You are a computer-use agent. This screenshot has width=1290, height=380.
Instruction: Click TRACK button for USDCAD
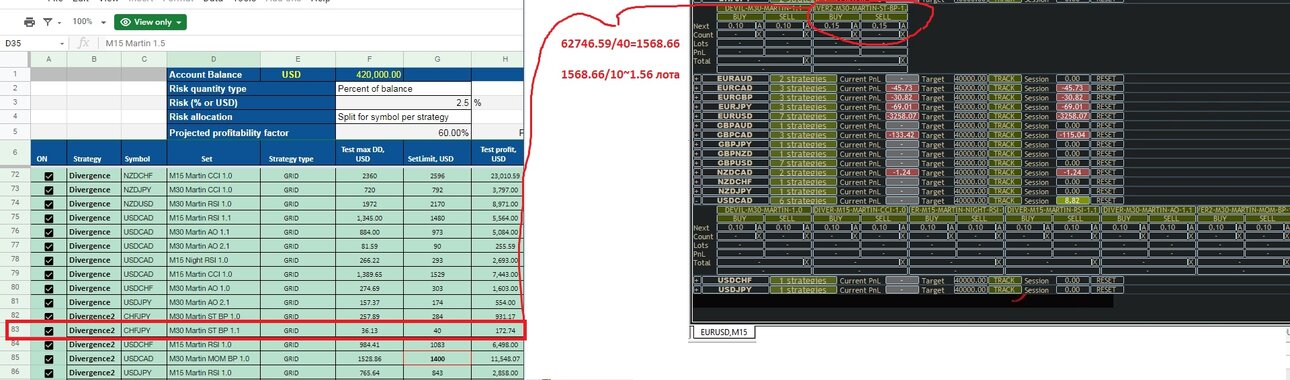(x=1004, y=200)
